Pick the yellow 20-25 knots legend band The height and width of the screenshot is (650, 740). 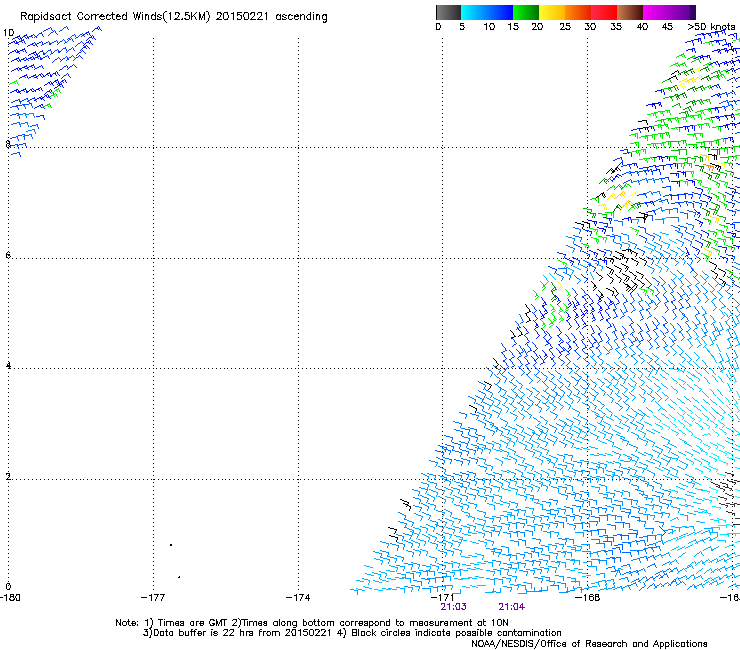tap(552, 12)
